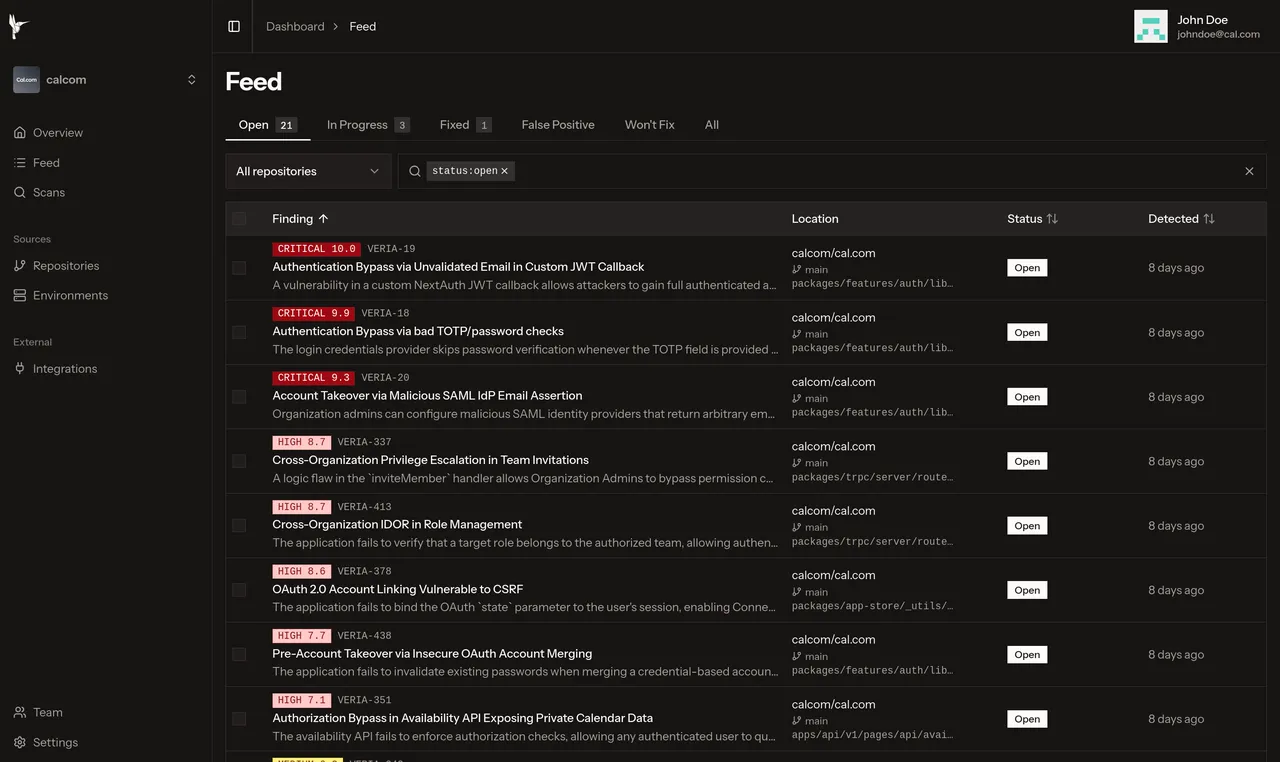1280x762 pixels.
Task: Toggle the sidebar panel icon
Action: [x=234, y=27]
